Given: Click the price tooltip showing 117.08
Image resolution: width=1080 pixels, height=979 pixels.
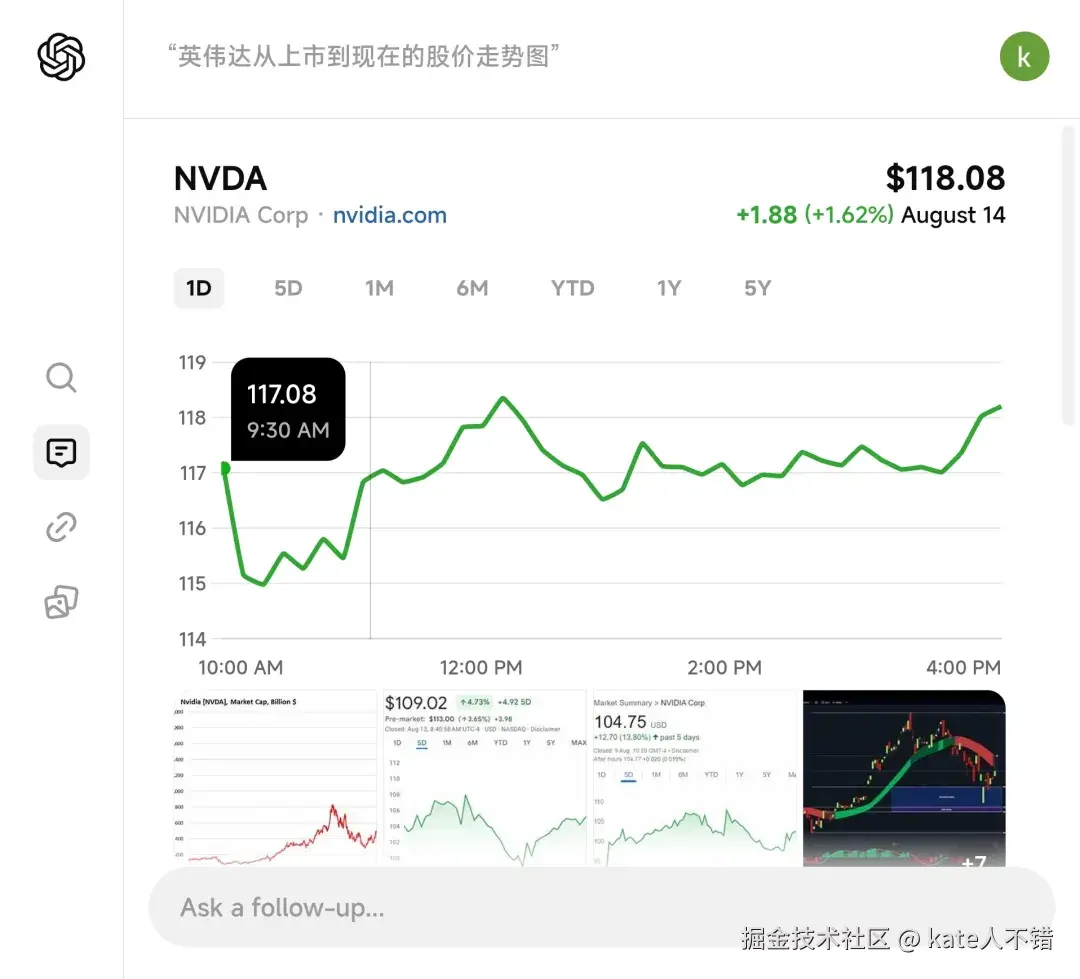Looking at the screenshot, I should [288, 409].
